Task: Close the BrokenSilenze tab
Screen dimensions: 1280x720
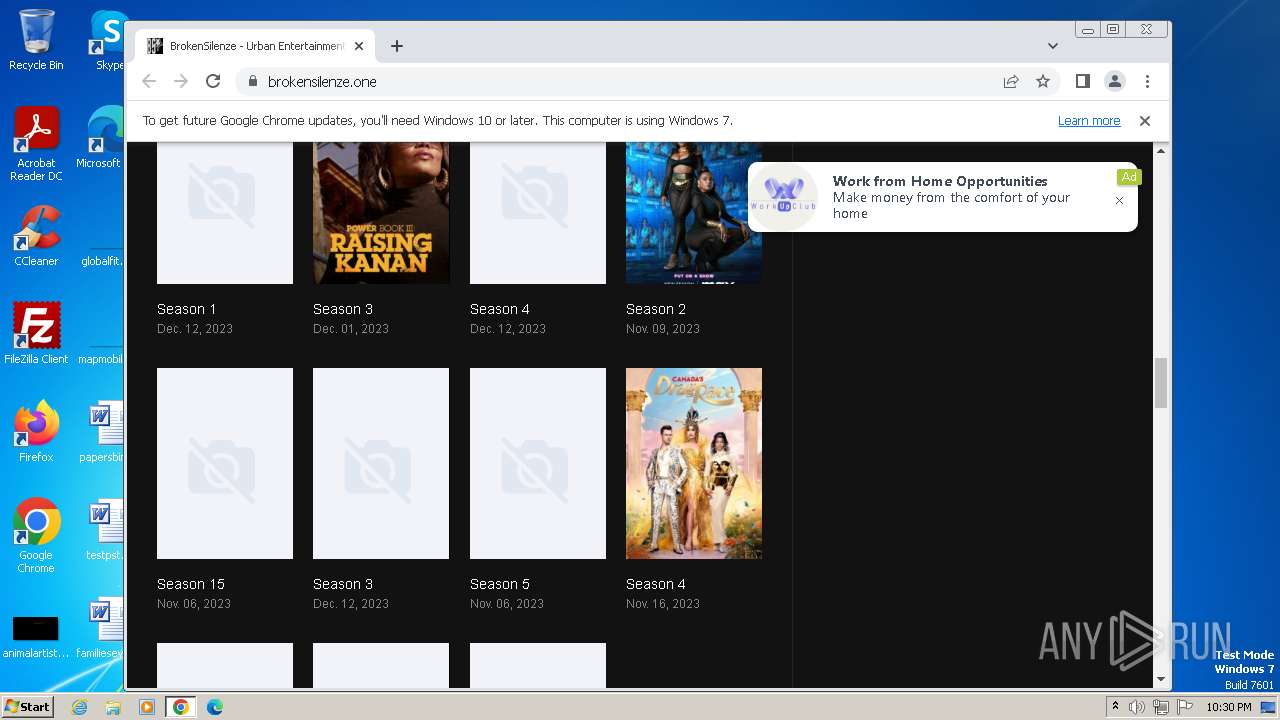Action: click(359, 46)
